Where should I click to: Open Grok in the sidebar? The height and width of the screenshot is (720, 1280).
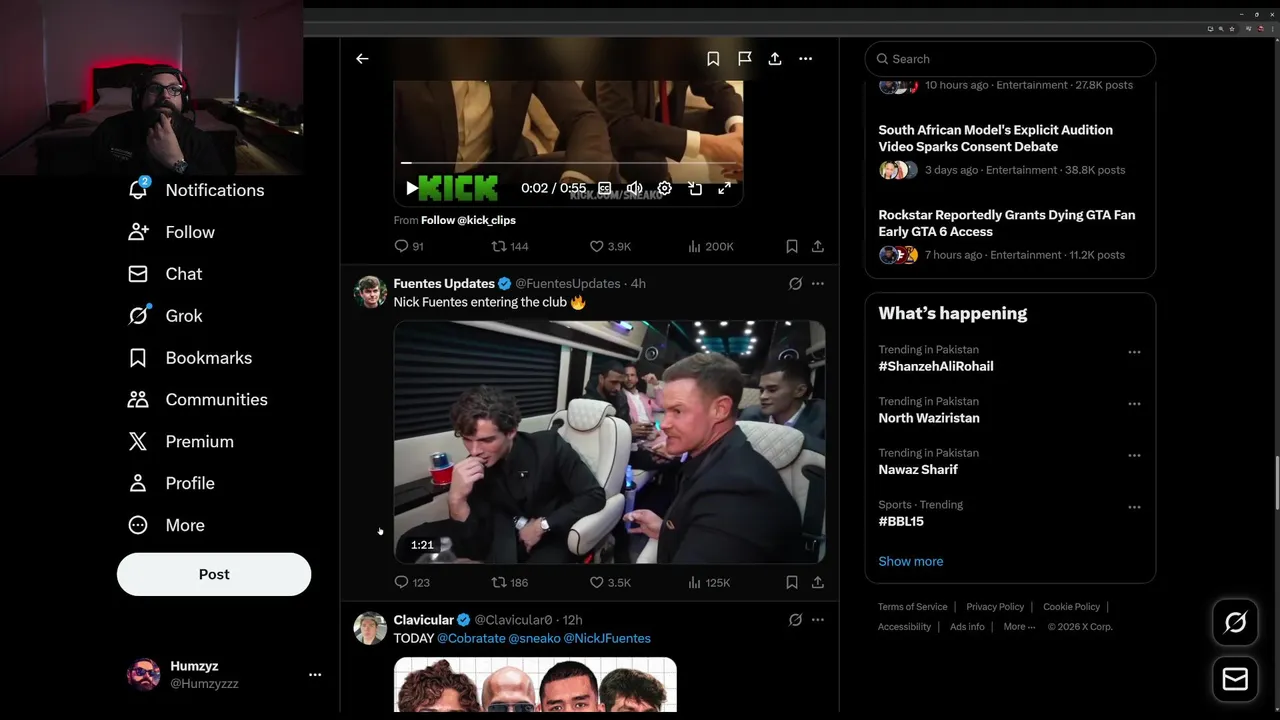coord(165,316)
